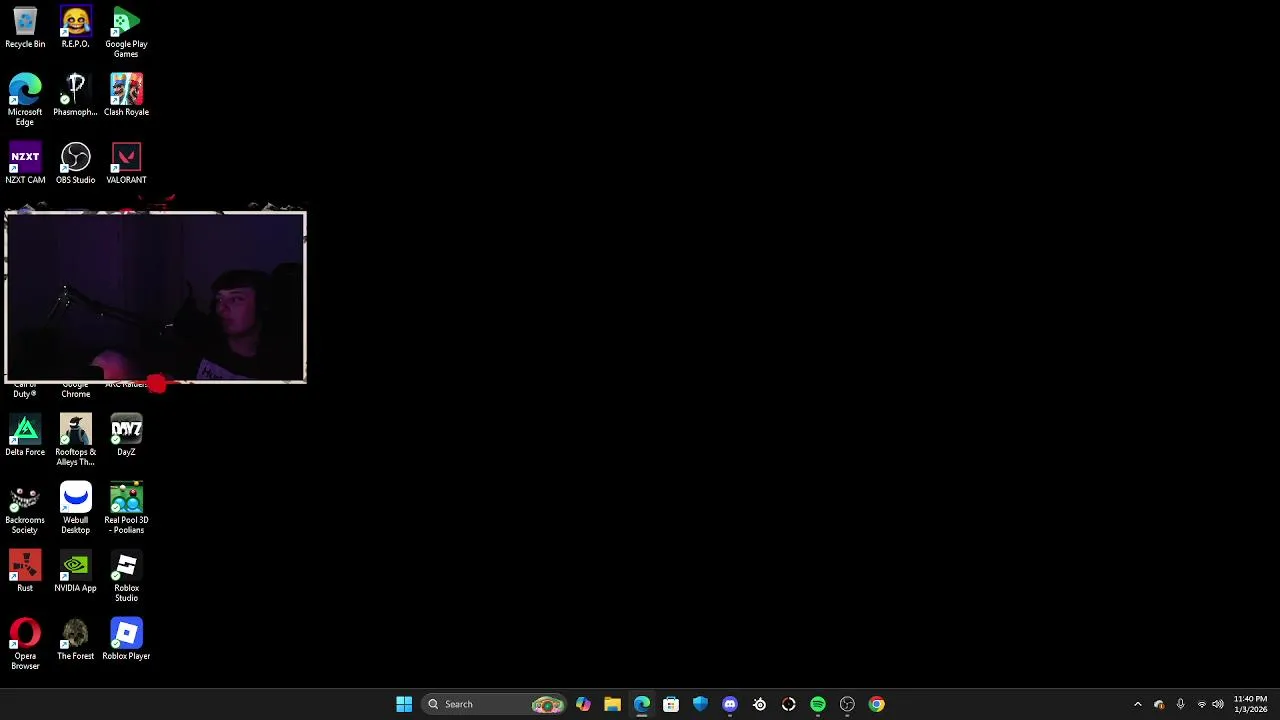Image resolution: width=1280 pixels, height=720 pixels.
Task: Select the Rust game shortcut
Action: click(x=25, y=572)
